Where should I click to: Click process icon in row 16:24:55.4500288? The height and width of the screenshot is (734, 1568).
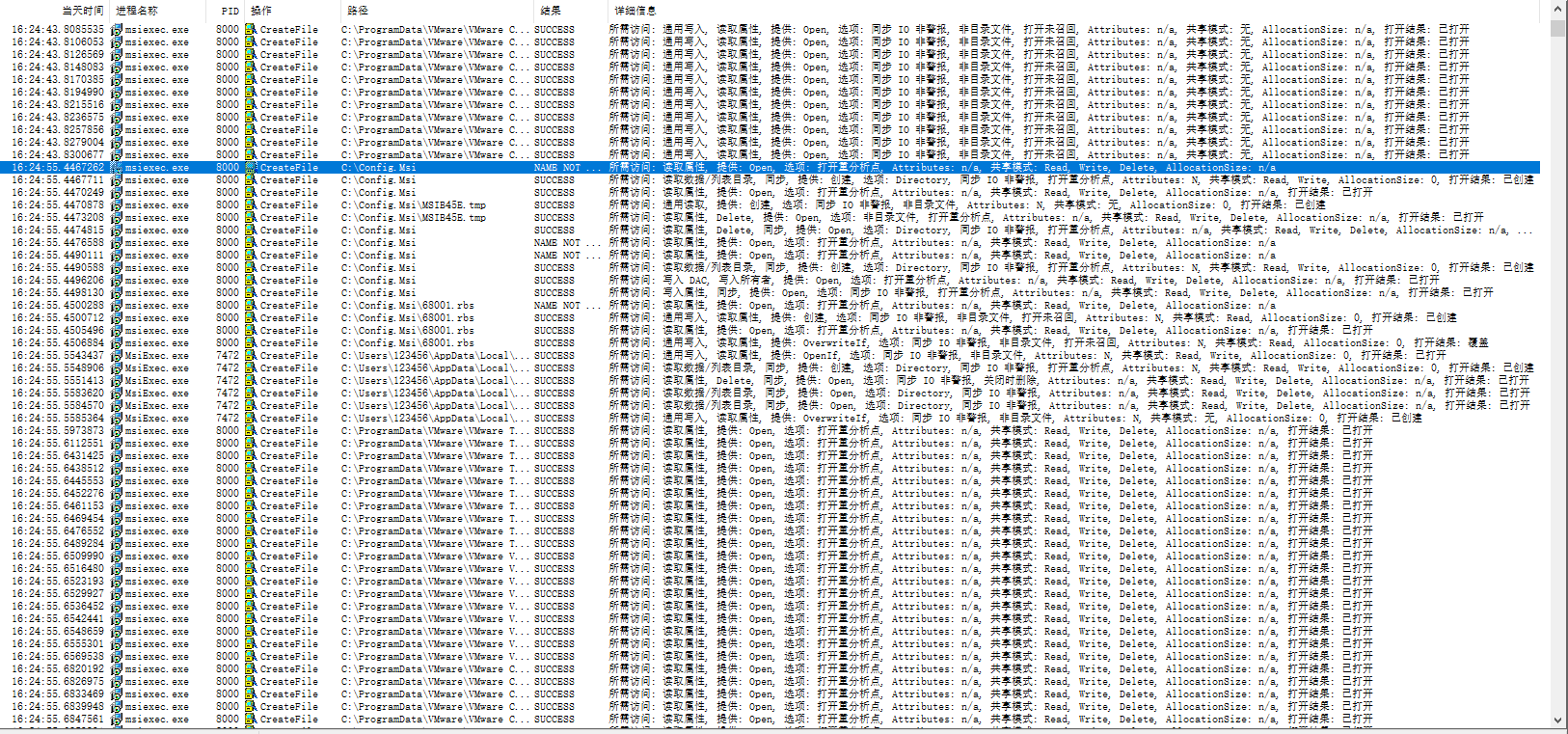[117, 305]
